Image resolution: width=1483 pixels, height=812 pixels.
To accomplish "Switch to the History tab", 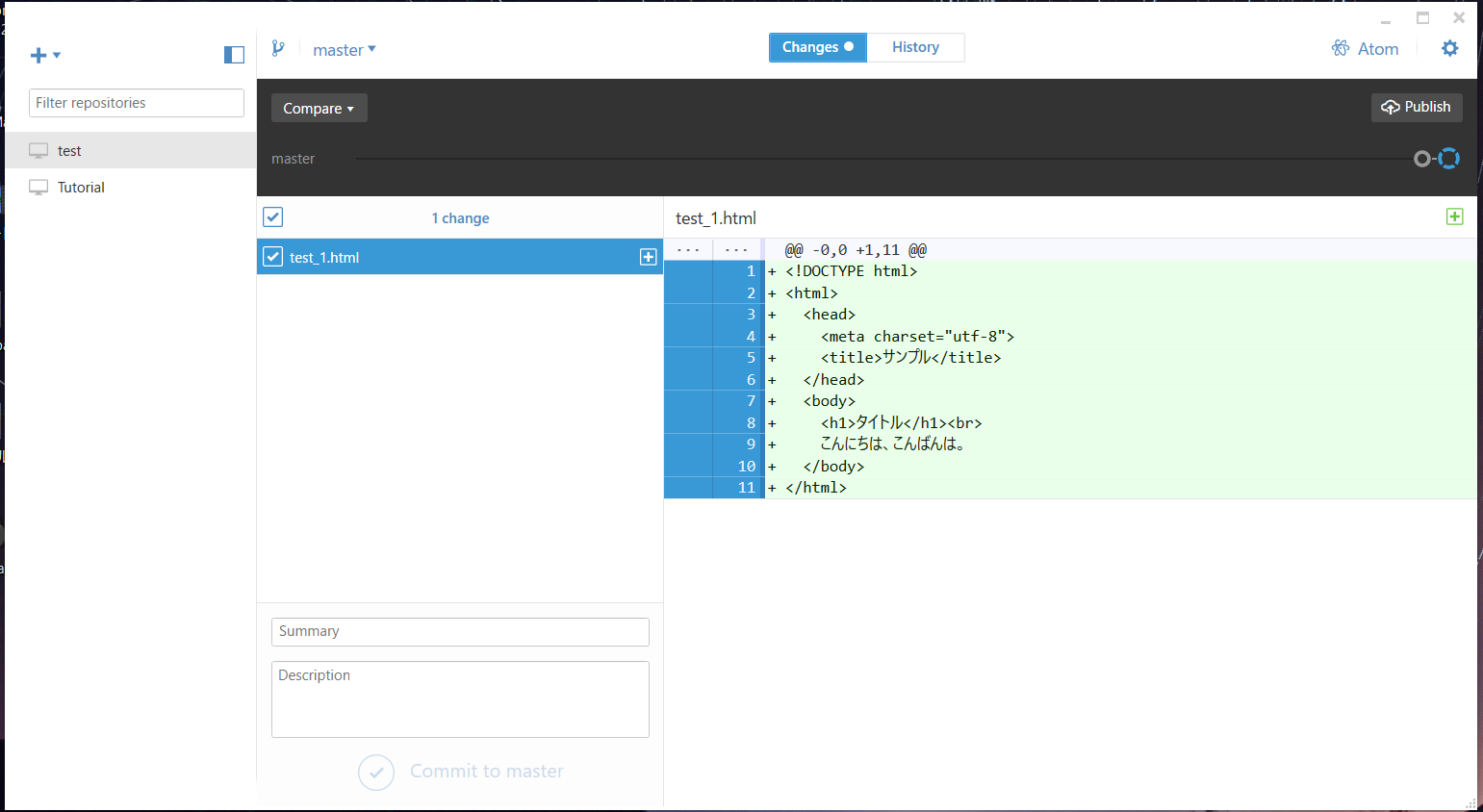I will (x=915, y=47).
